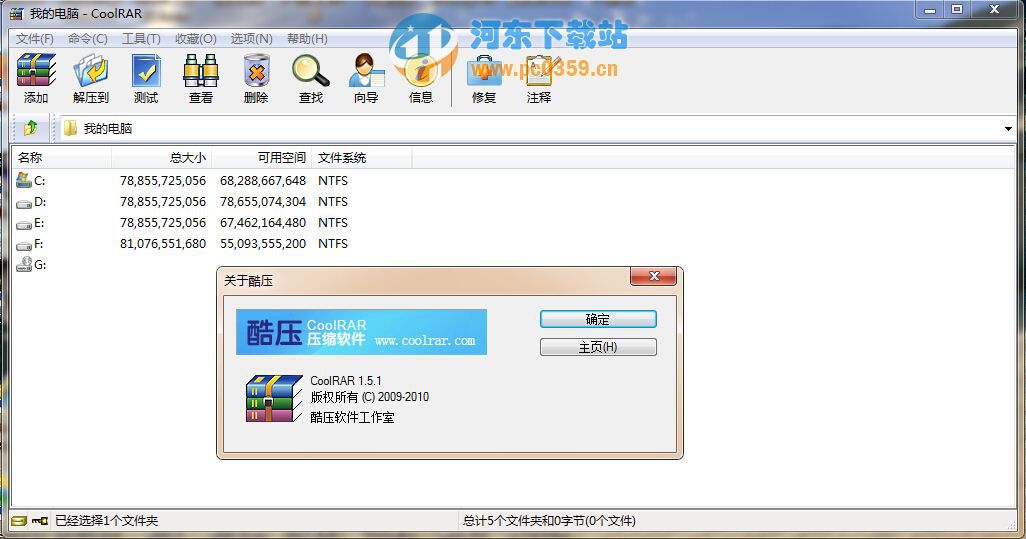Open the 工具(T) menu
1026x539 pixels.
coord(141,39)
